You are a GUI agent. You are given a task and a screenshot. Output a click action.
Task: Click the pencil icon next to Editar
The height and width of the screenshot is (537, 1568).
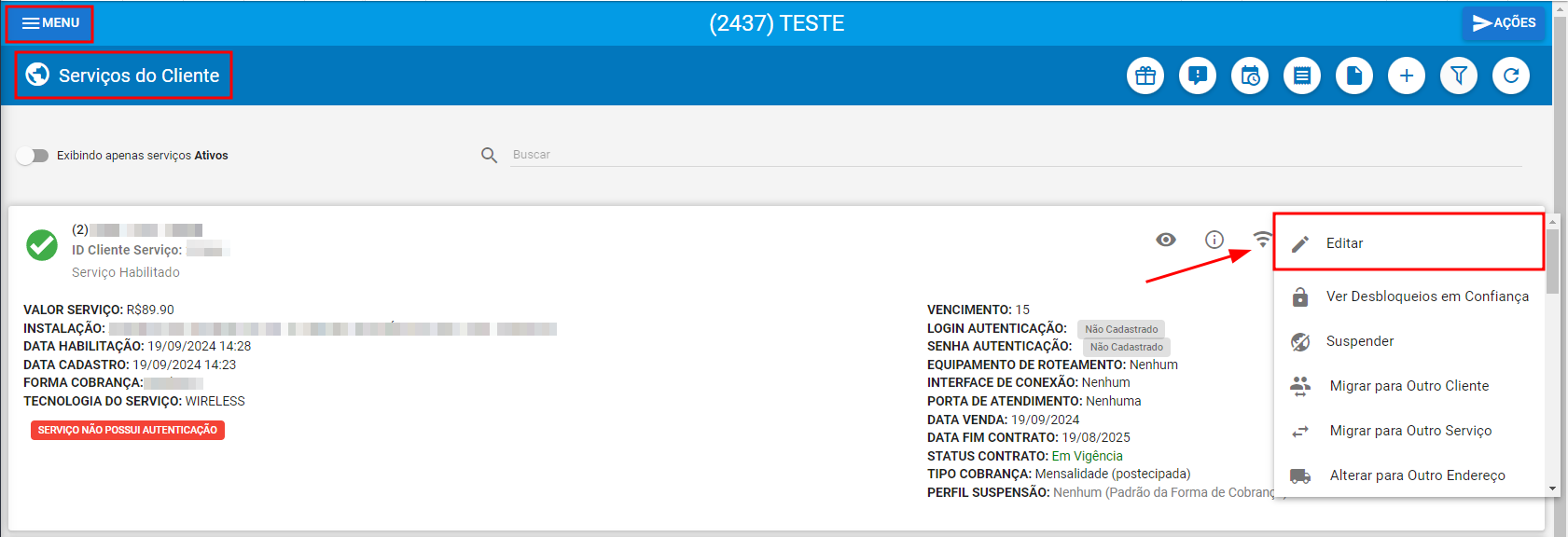(x=1300, y=244)
